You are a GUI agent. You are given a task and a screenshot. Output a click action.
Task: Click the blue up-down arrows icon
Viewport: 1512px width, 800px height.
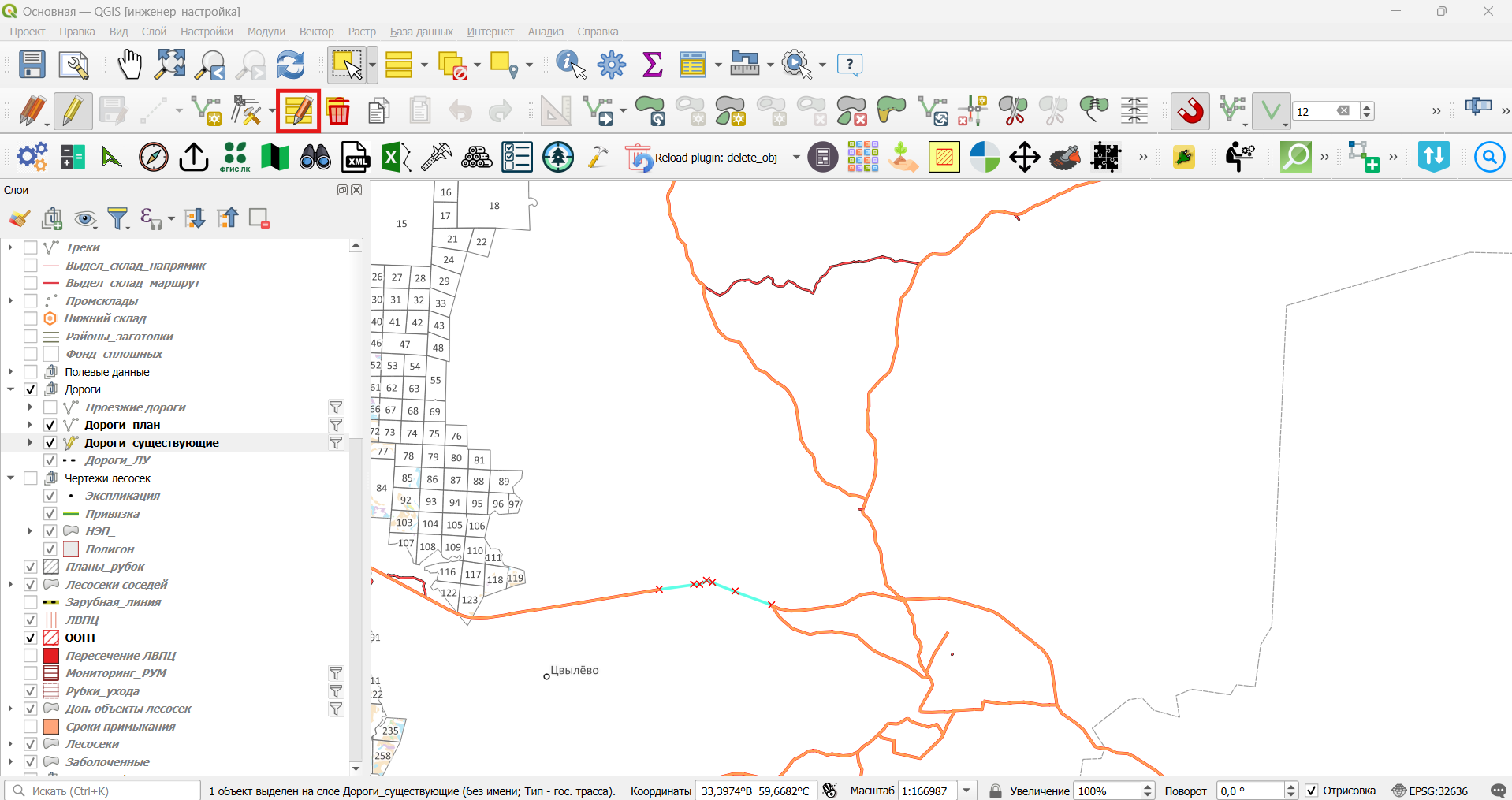1433,157
